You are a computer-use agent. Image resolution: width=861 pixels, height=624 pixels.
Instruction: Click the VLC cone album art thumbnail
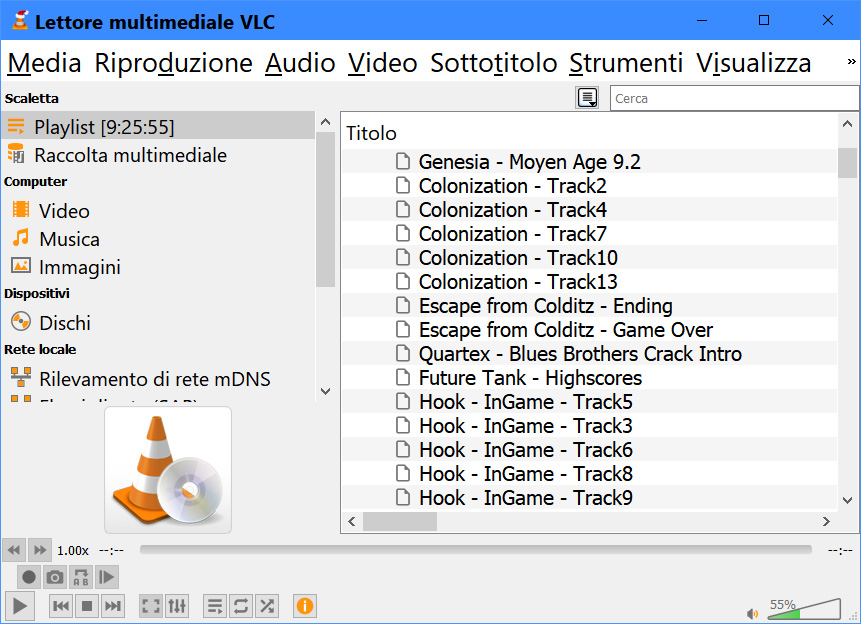tap(168, 470)
